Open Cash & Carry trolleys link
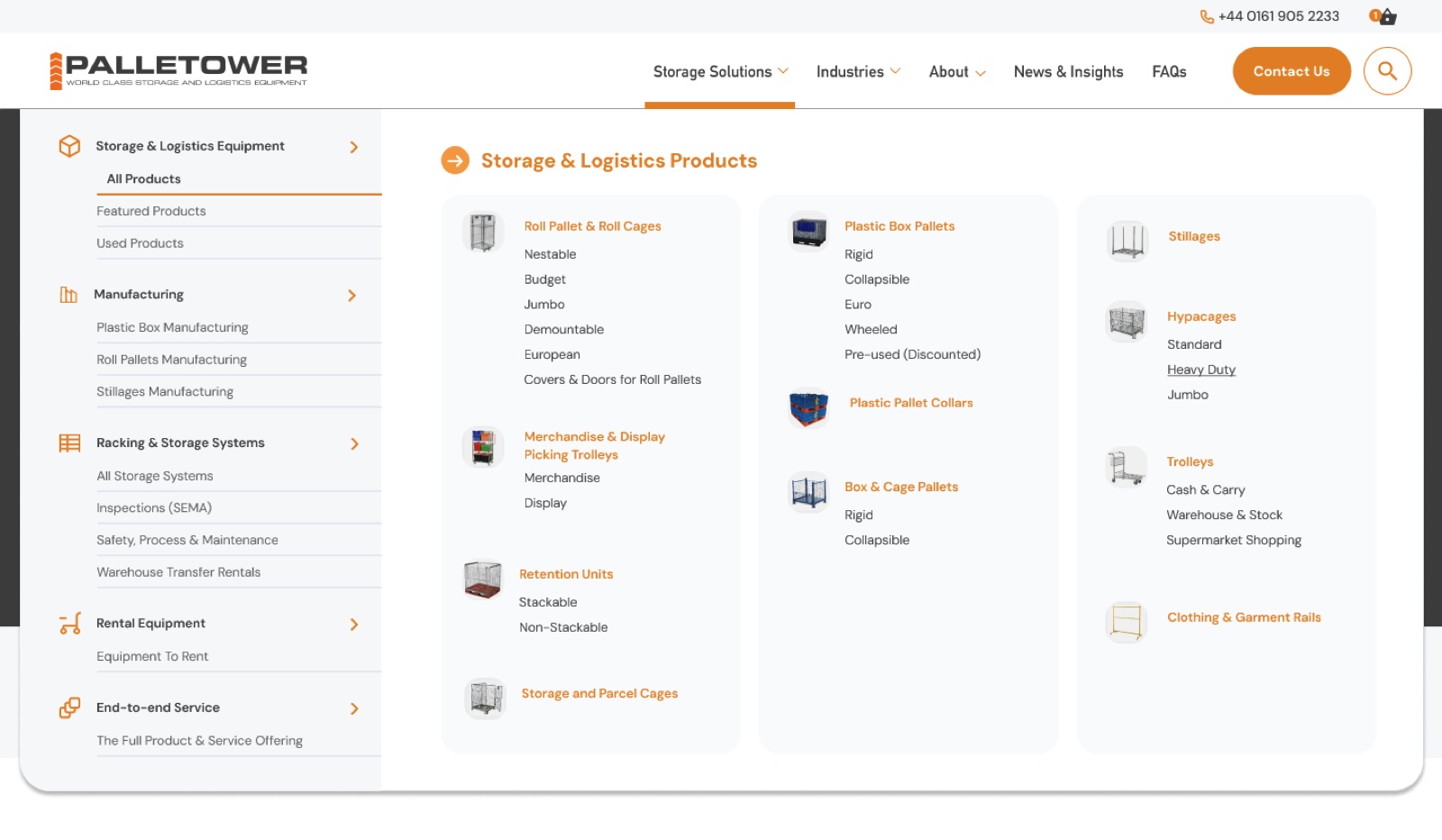Screen dimensions: 1442x840 1206,489
